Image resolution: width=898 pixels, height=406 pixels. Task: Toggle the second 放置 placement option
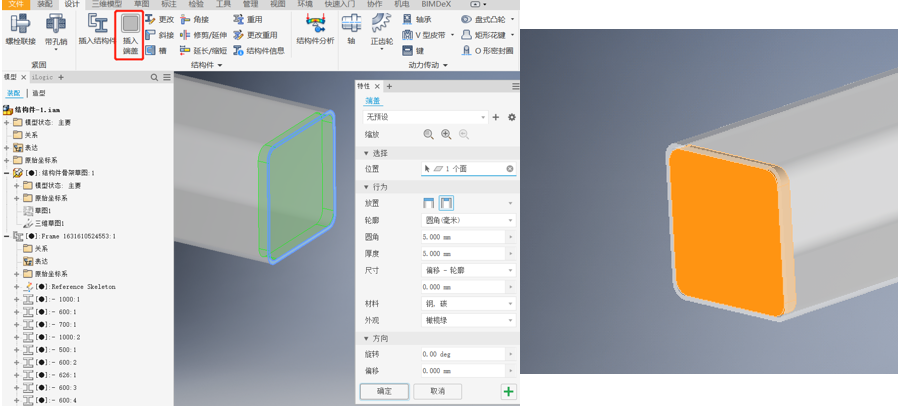(x=447, y=203)
